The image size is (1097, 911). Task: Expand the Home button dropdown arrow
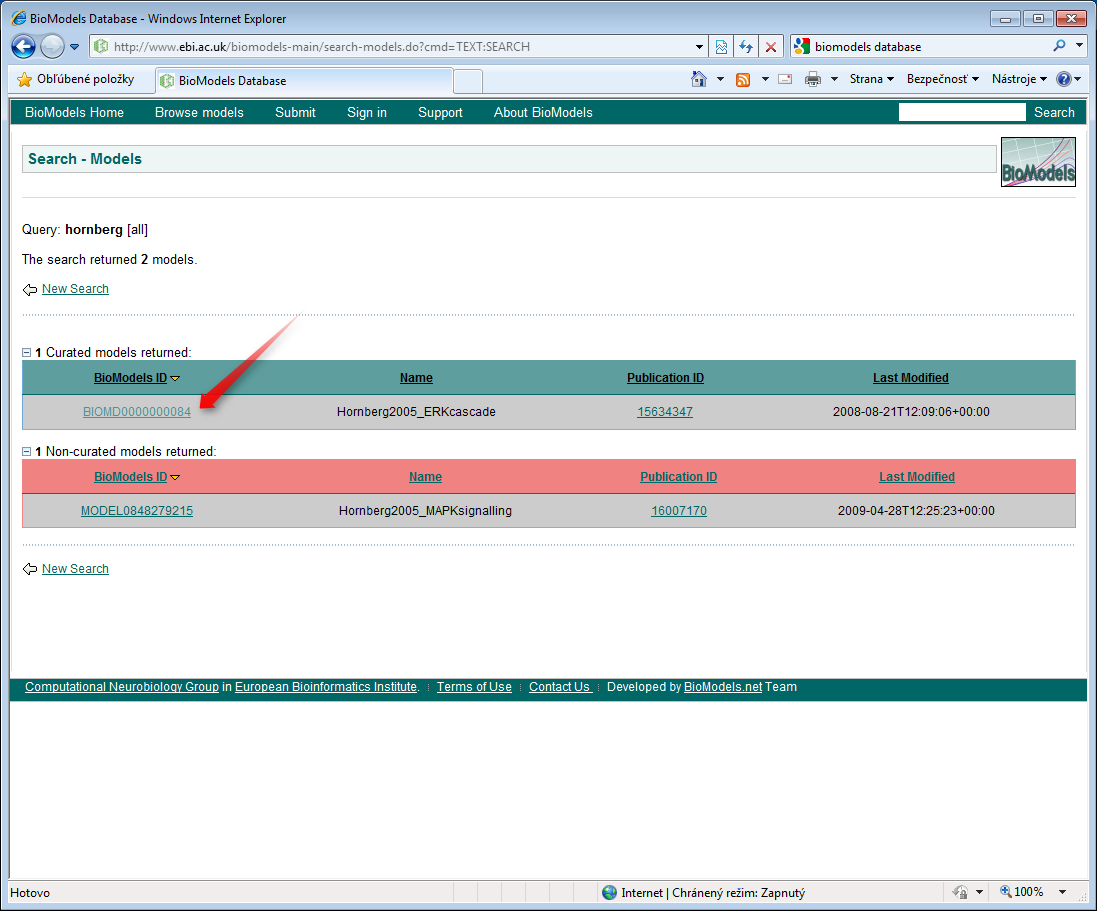coord(720,79)
